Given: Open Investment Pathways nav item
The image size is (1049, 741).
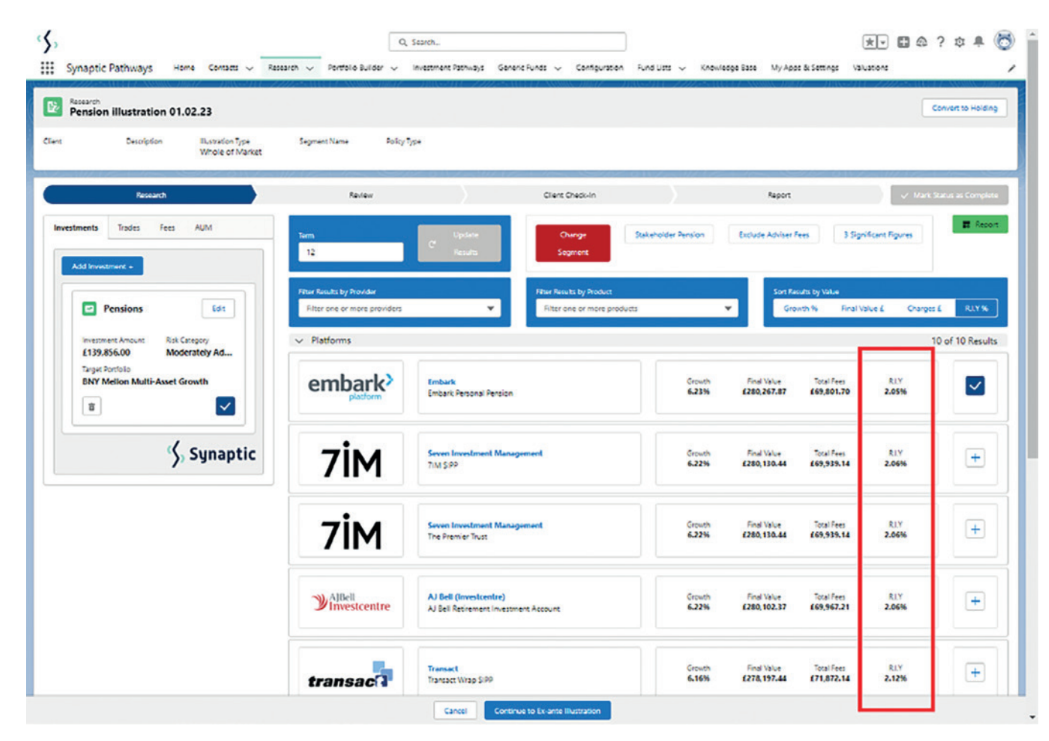Looking at the screenshot, I should point(448,68).
